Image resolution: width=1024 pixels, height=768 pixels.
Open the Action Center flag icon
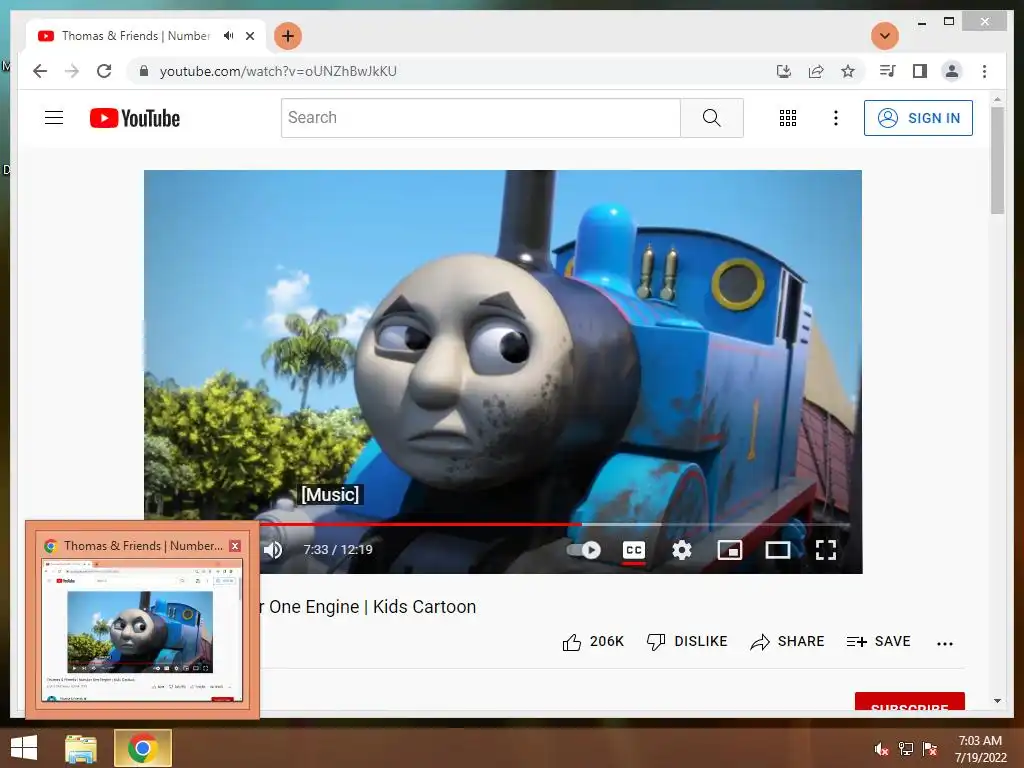click(x=930, y=749)
